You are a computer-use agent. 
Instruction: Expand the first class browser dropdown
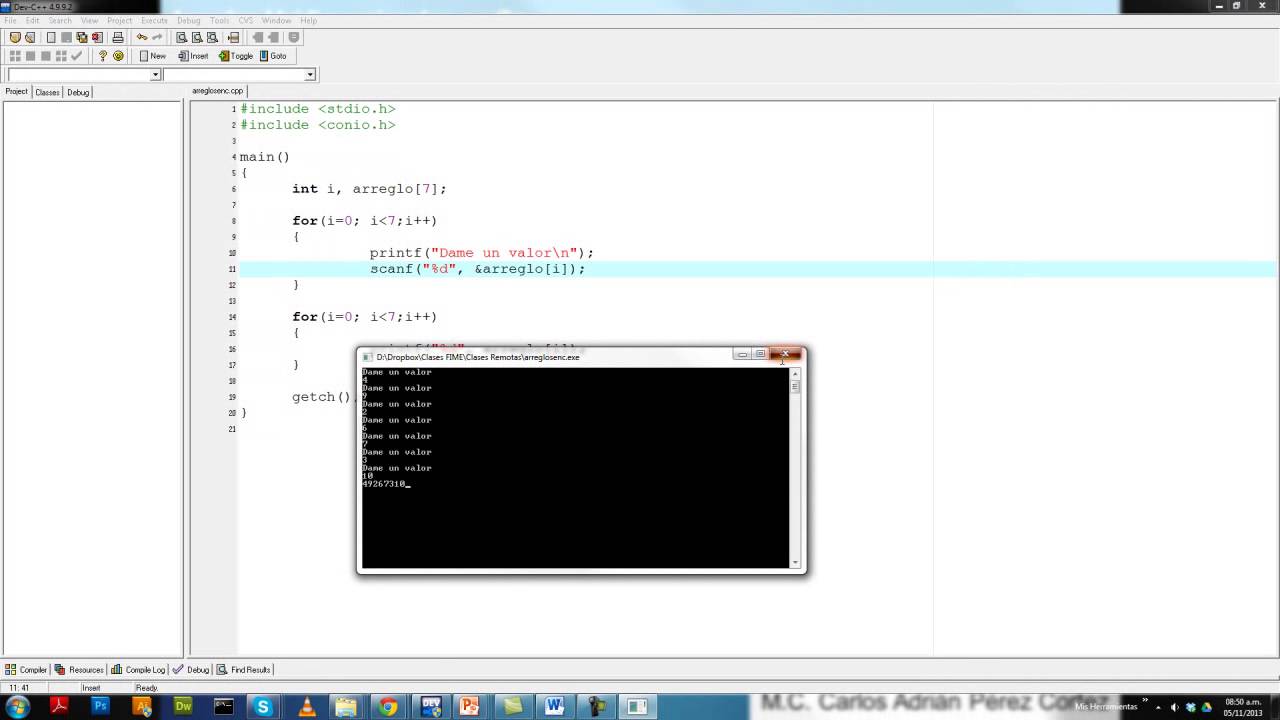155,75
